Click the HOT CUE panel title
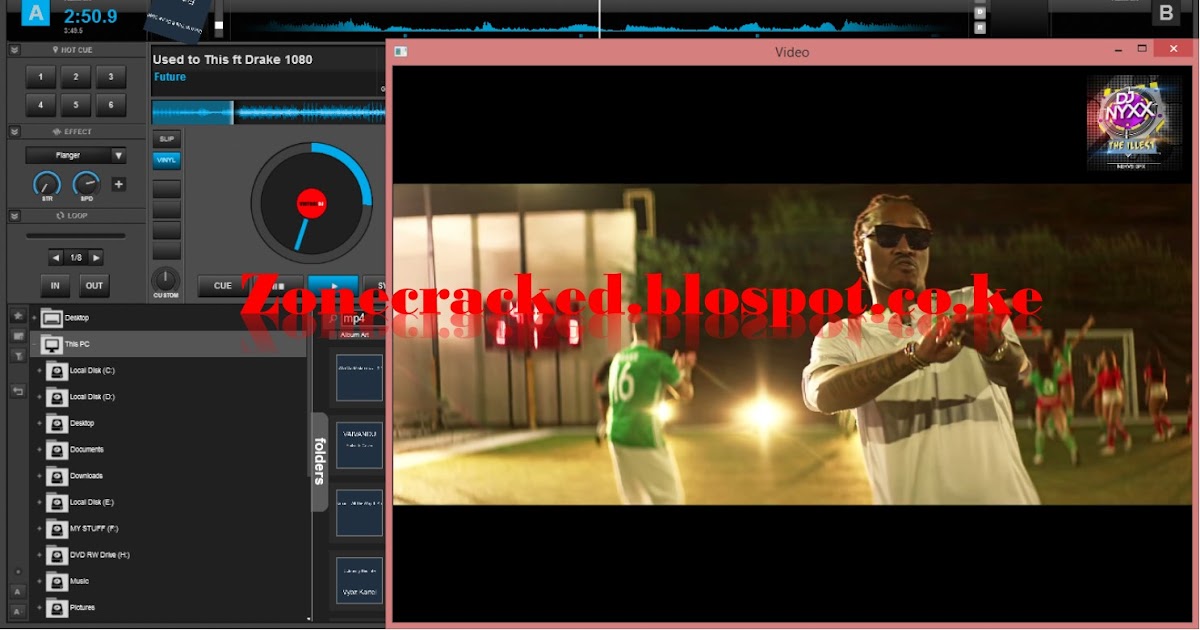 click(76, 49)
